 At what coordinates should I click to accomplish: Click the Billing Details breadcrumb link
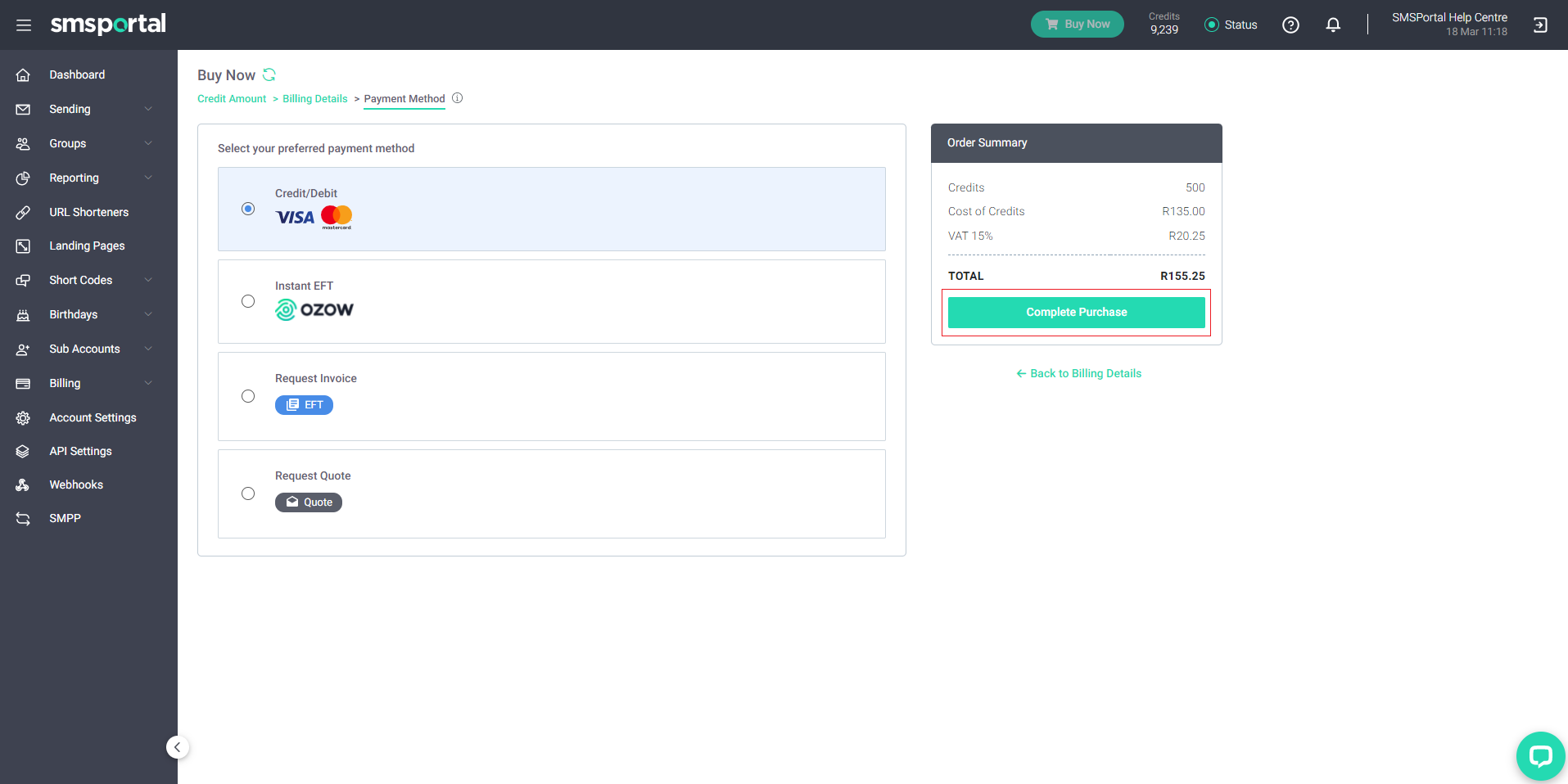pos(315,98)
